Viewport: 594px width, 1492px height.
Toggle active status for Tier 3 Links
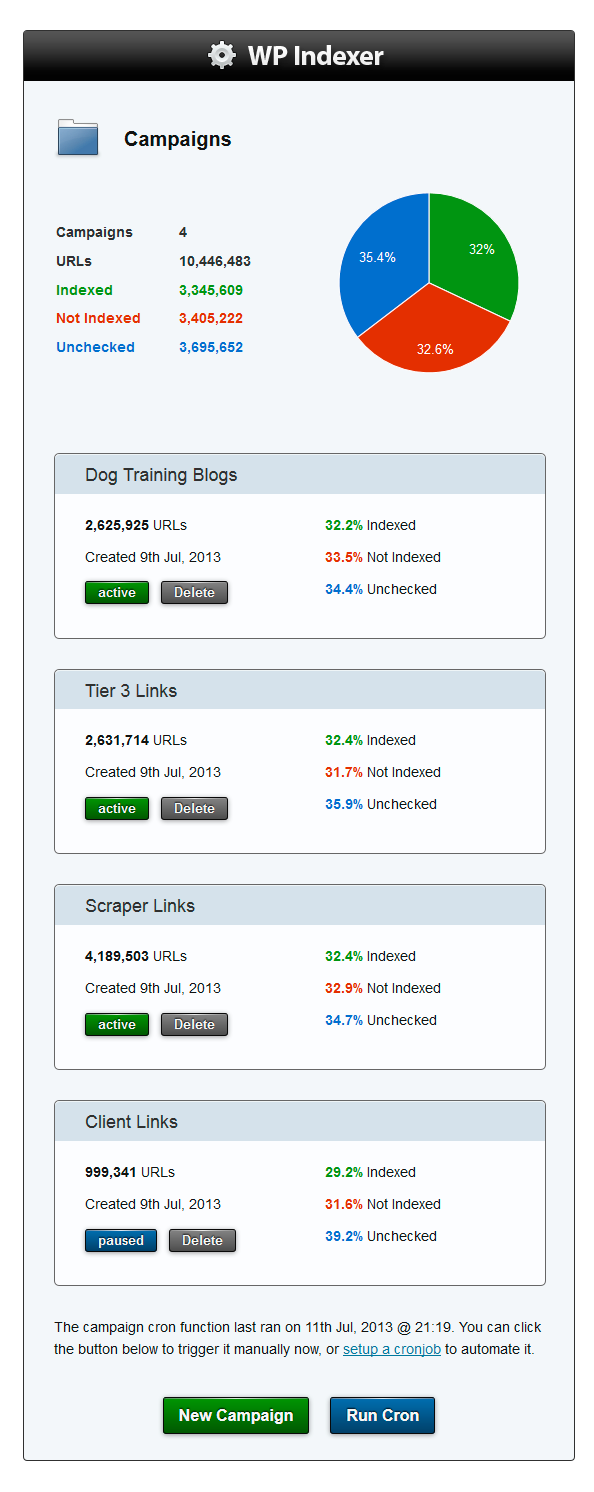click(x=117, y=808)
